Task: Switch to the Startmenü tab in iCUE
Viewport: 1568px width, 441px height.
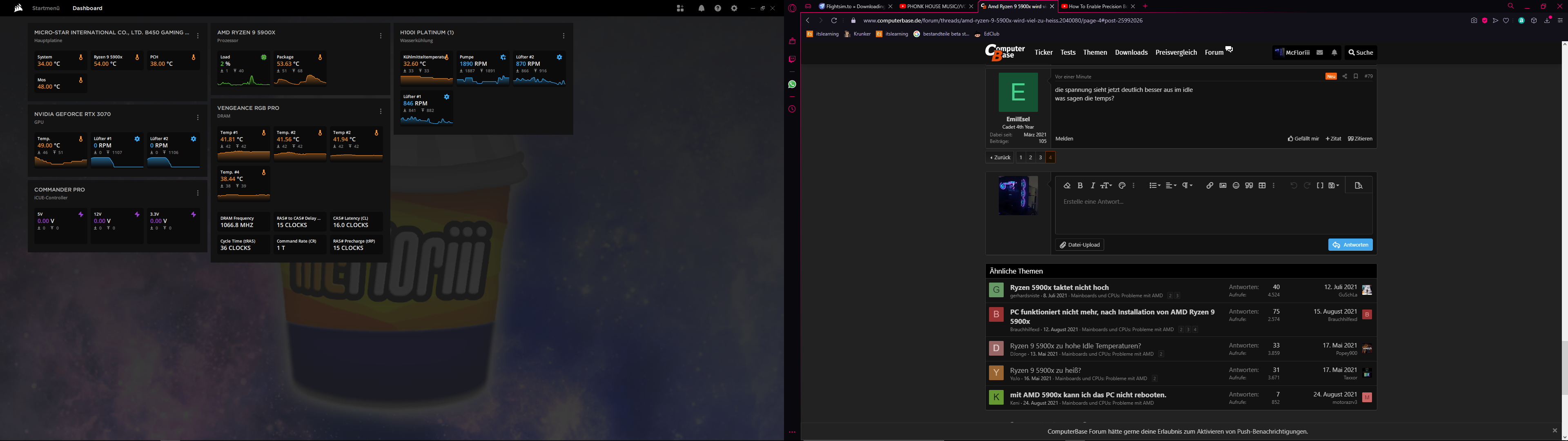Action: coord(46,9)
